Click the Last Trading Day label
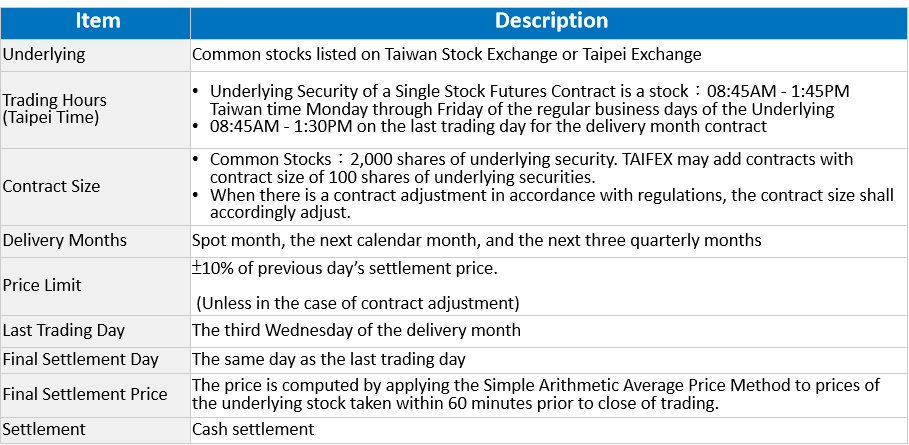The image size is (909, 445). [x=64, y=331]
